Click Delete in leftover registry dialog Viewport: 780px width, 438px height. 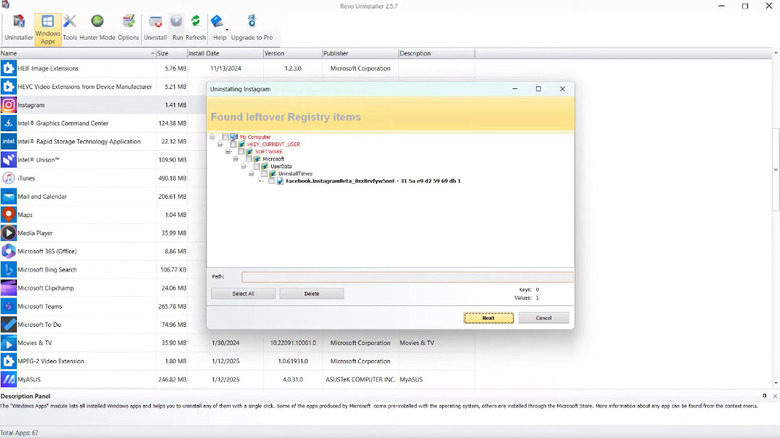click(x=311, y=294)
